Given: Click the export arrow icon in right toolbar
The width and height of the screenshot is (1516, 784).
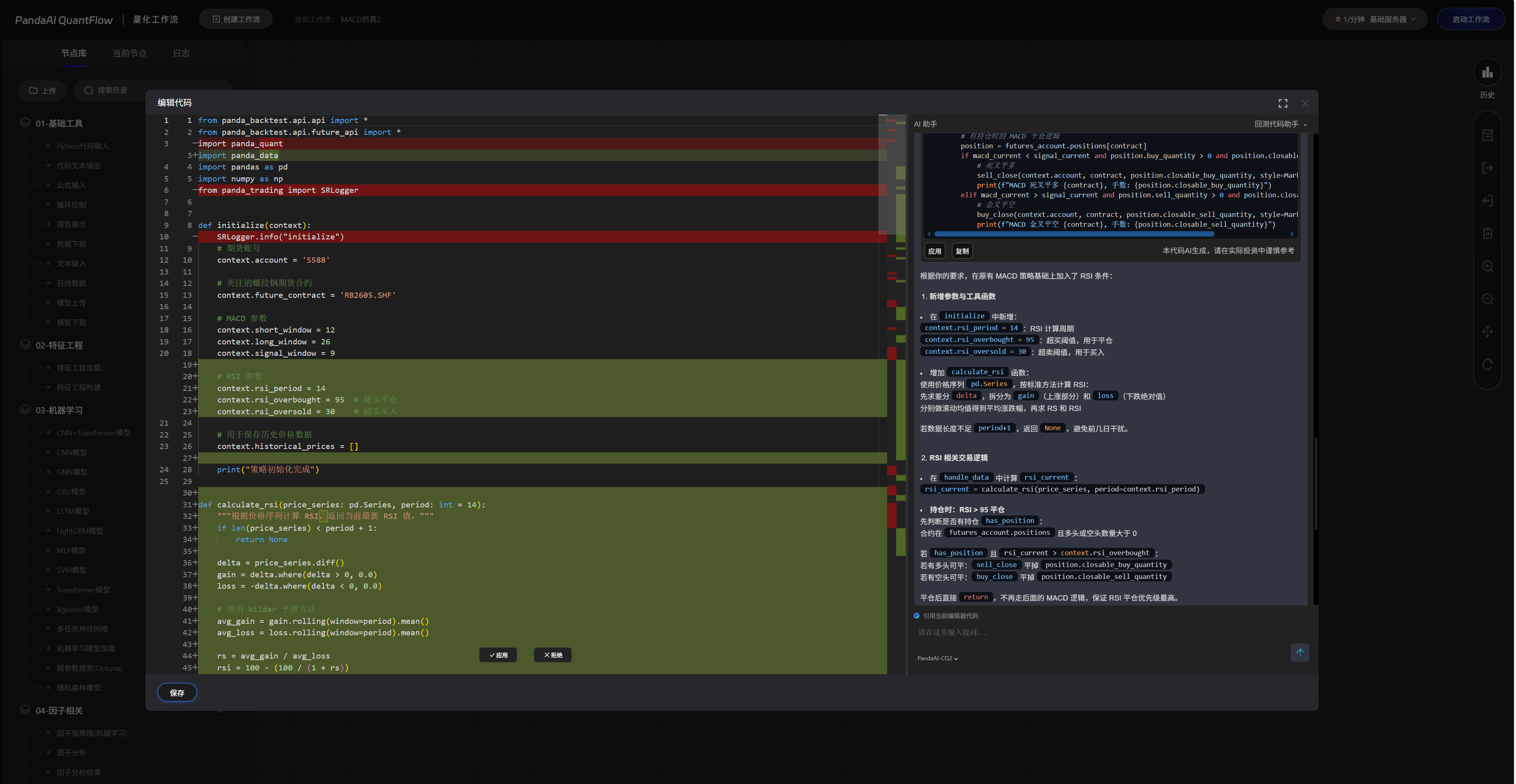Looking at the screenshot, I should point(1487,168).
